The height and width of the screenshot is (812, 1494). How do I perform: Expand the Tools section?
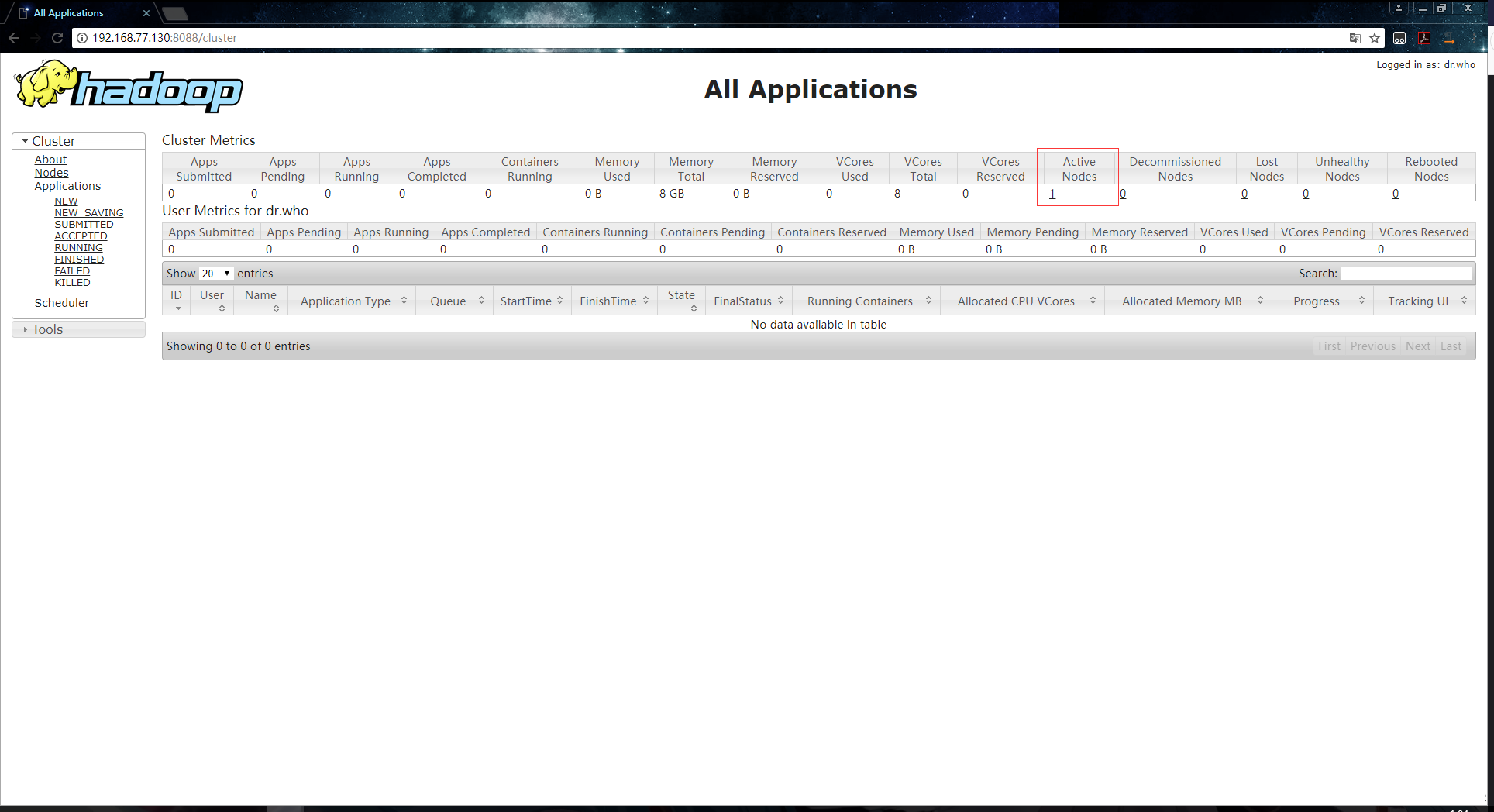79,329
